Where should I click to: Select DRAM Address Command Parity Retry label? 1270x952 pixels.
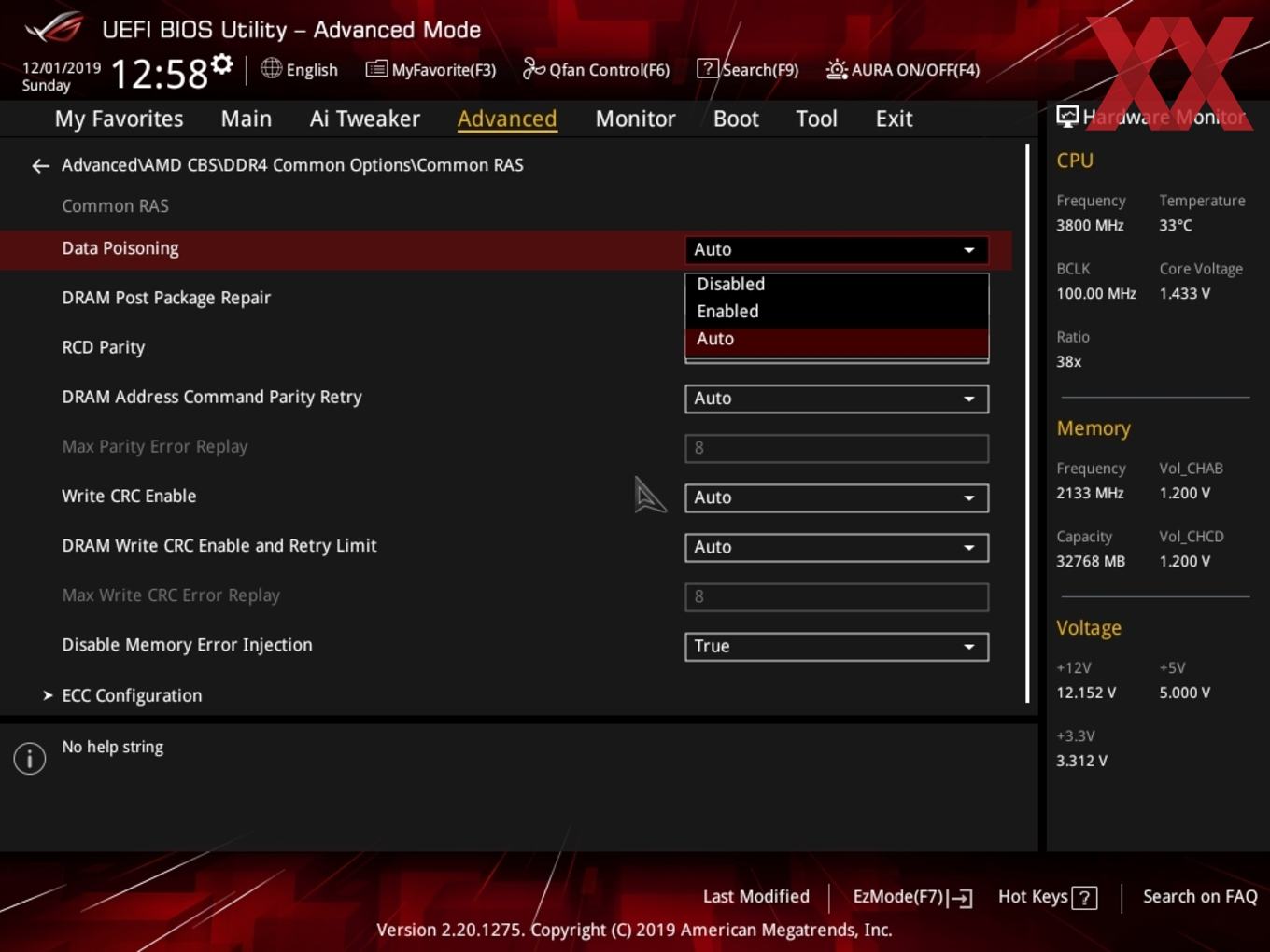click(x=212, y=397)
